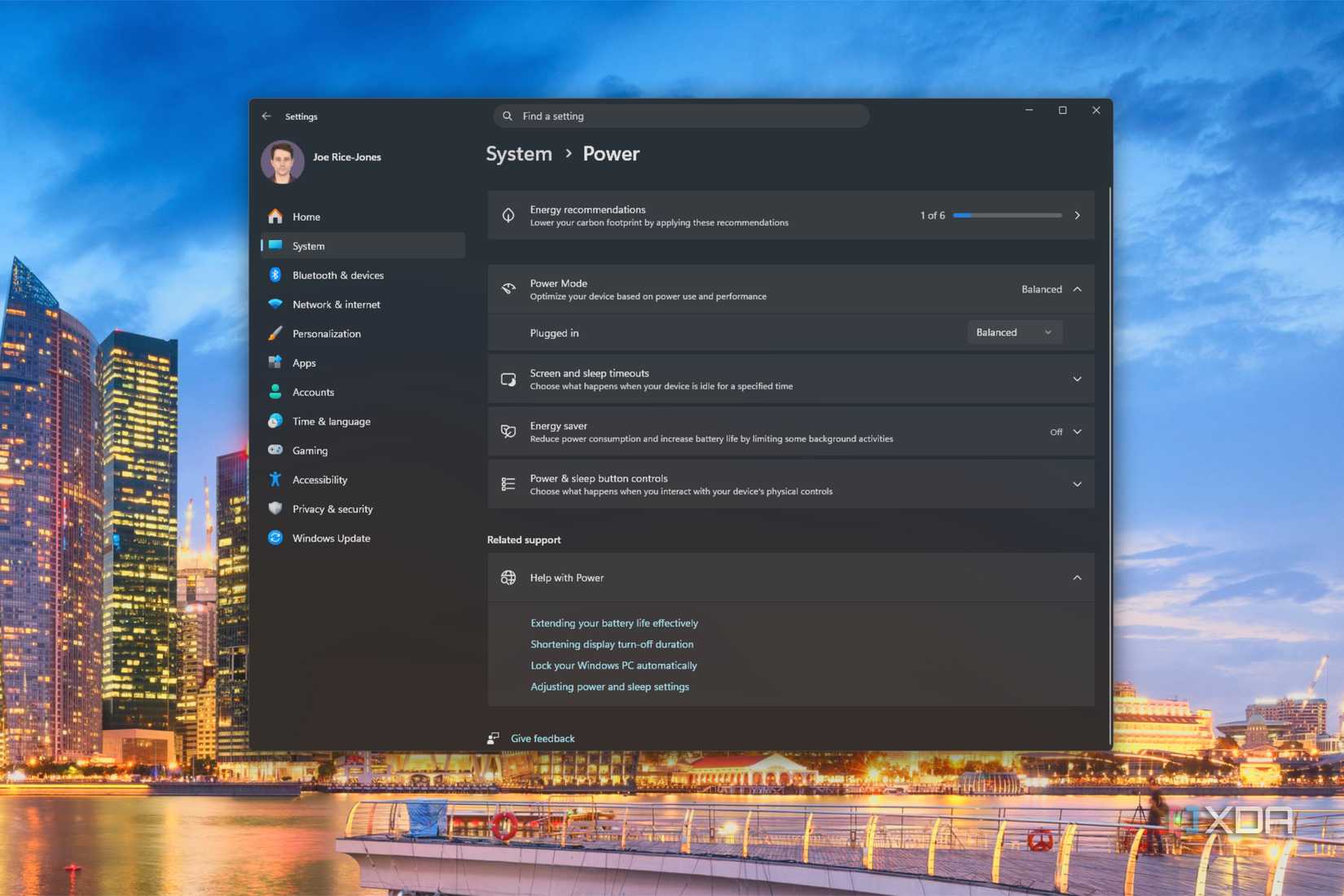Minimize the Settings window

click(1029, 110)
